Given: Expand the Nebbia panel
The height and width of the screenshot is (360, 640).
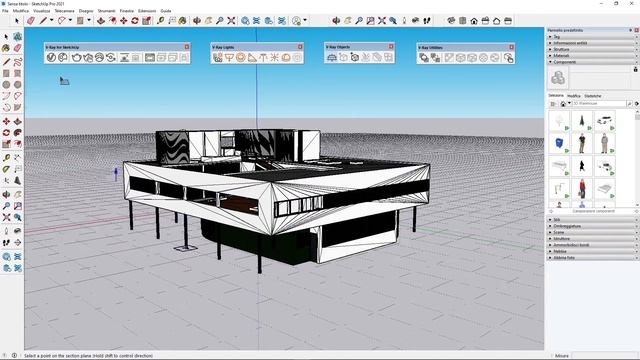Looking at the screenshot, I should pos(592,251).
